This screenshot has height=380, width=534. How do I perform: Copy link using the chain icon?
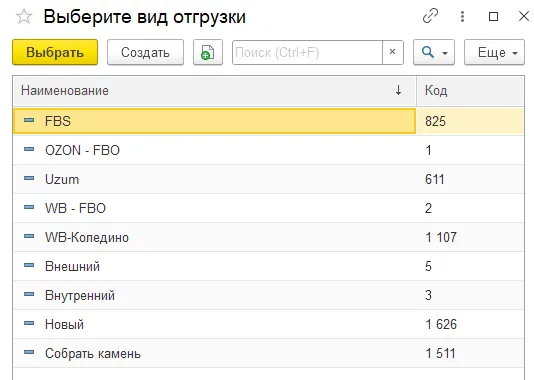tap(430, 16)
